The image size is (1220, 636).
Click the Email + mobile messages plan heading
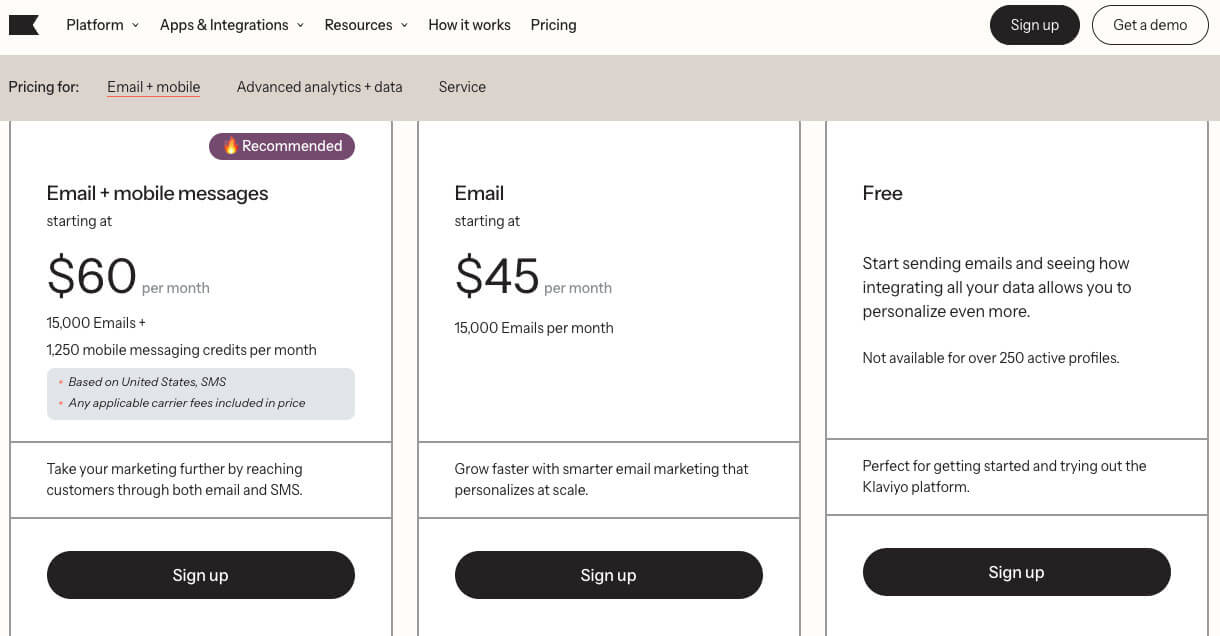pyautogui.click(x=157, y=193)
